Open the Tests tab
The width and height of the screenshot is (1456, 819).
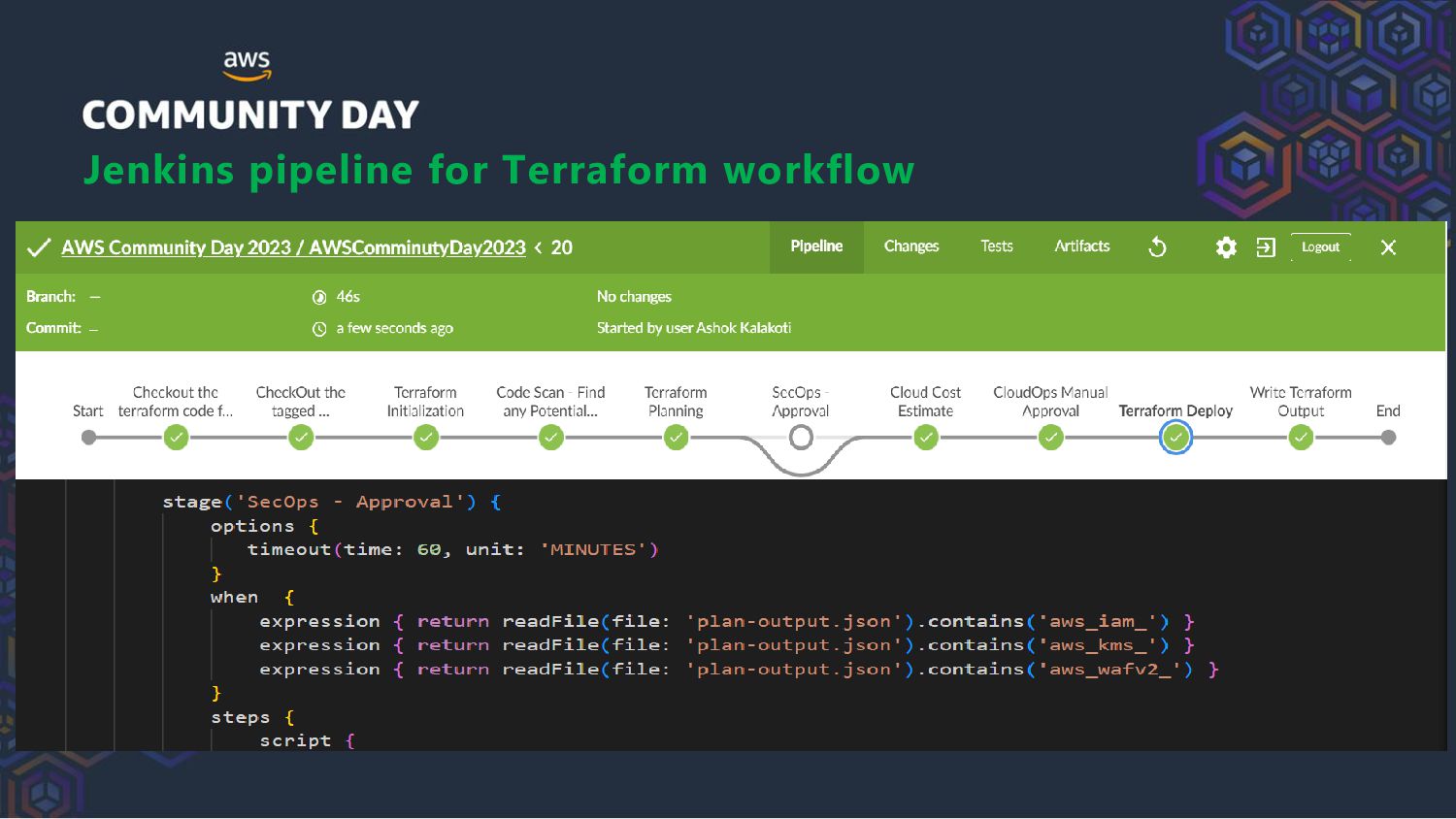tap(997, 246)
